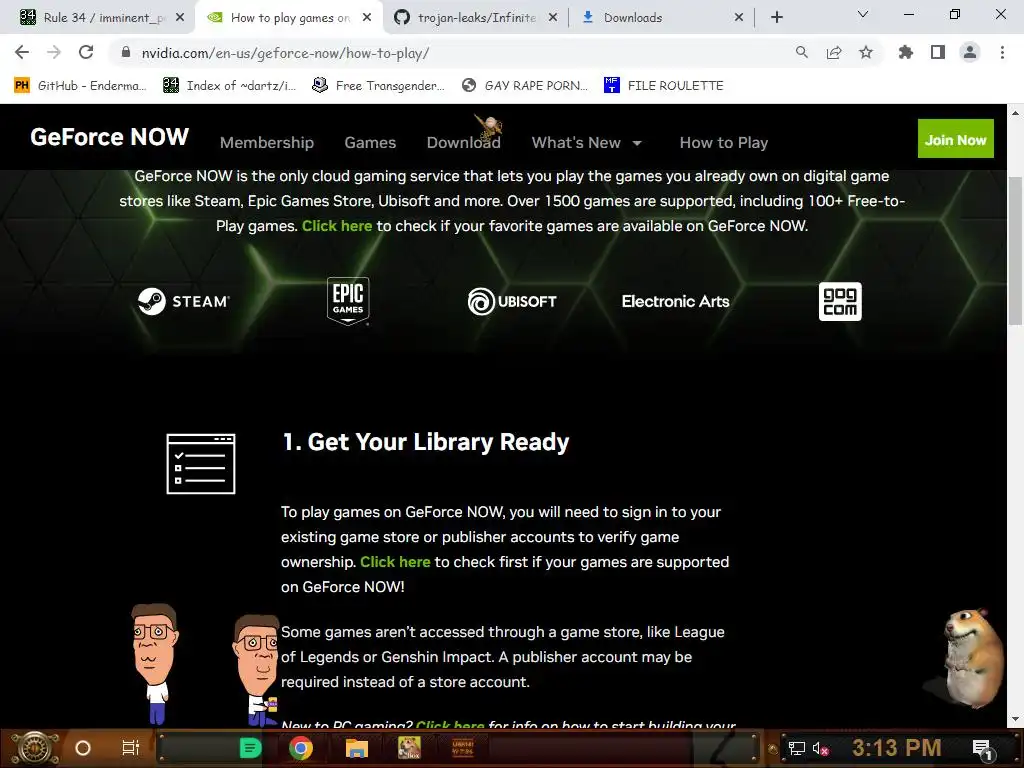Image resolution: width=1024 pixels, height=768 pixels.
Task: Open the Index of ~dartz bookmark
Action: click(x=229, y=86)
